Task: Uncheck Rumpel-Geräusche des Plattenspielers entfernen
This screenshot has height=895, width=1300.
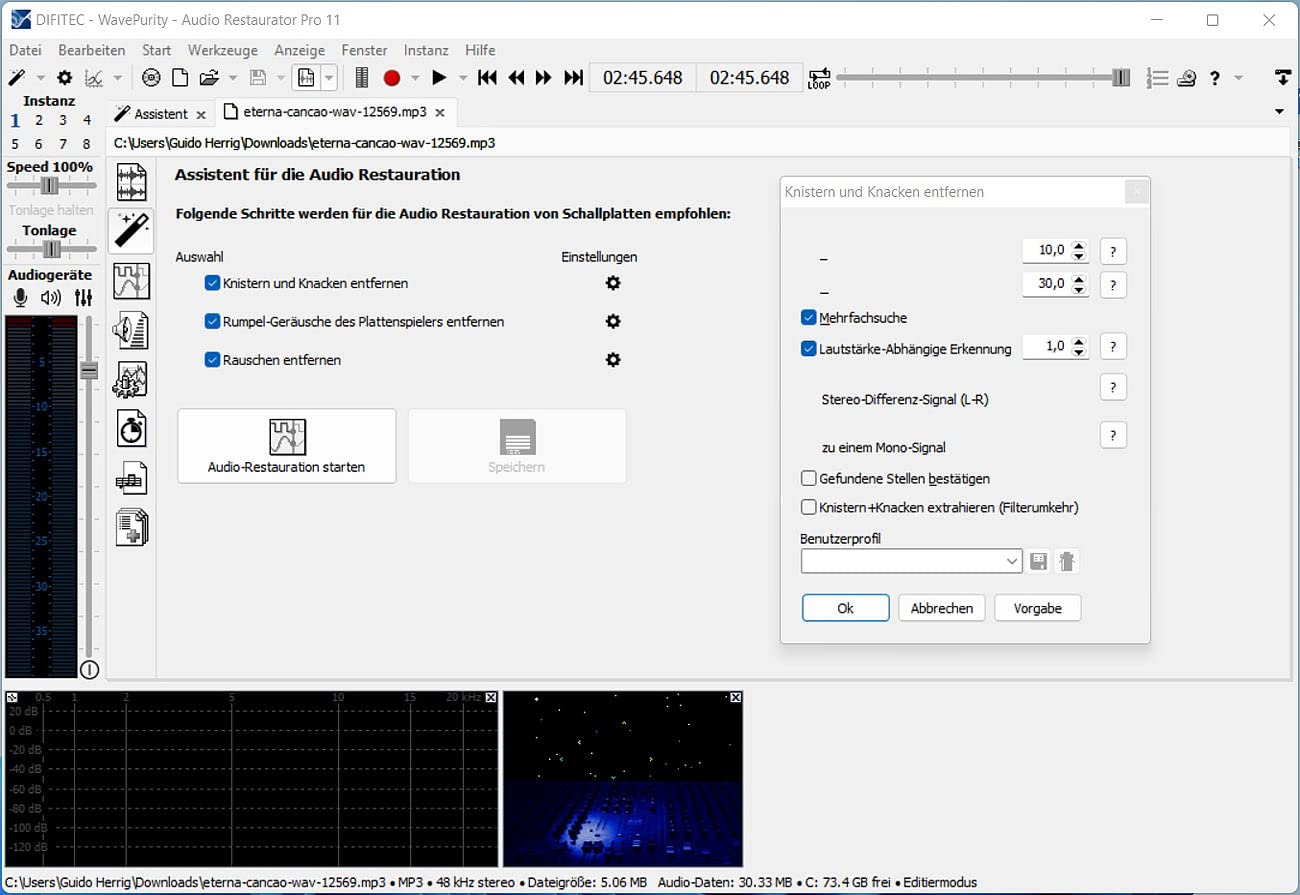Action: point(212,321)
